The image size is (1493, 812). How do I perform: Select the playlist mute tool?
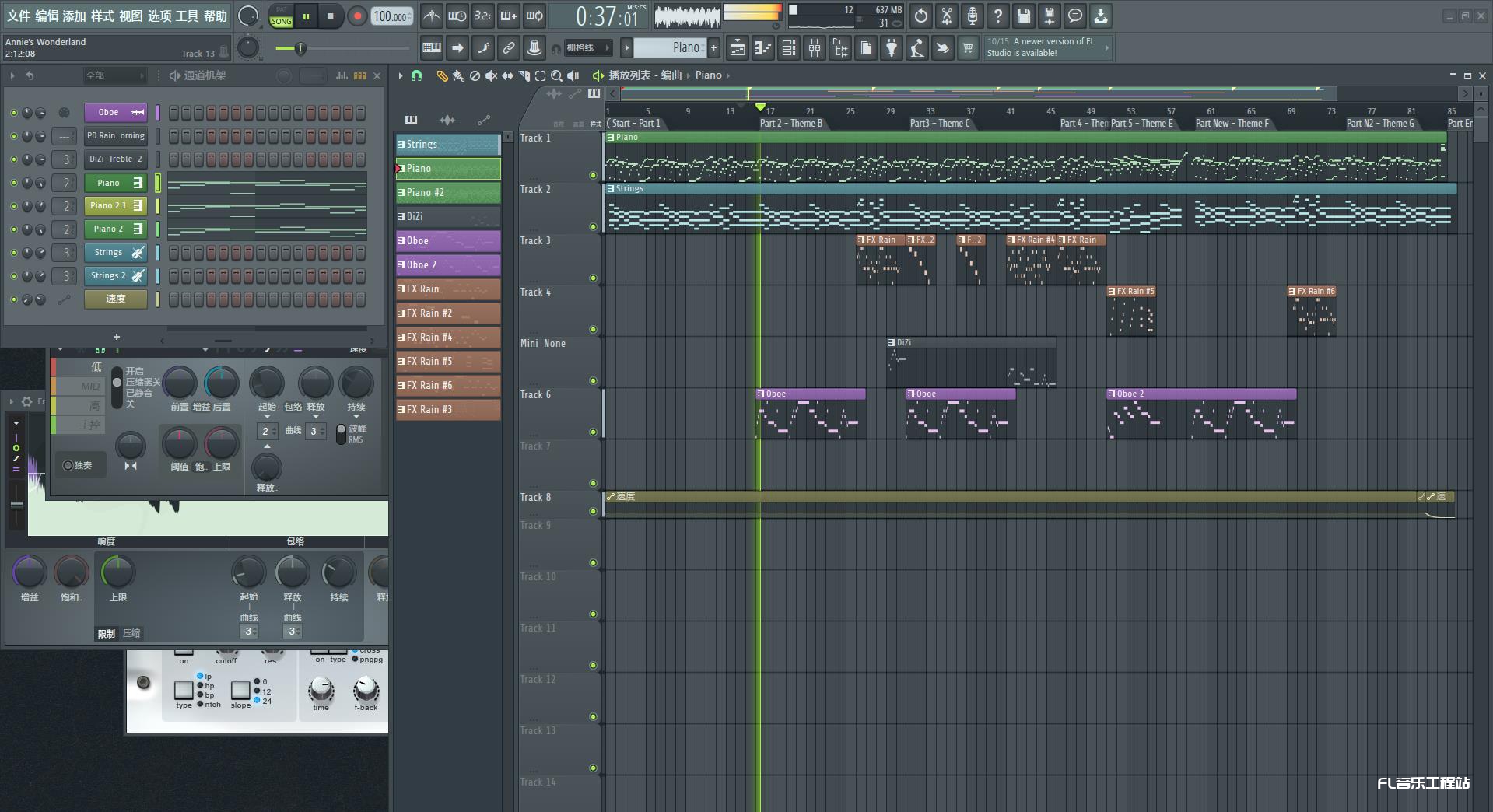[x=491, y=75]
